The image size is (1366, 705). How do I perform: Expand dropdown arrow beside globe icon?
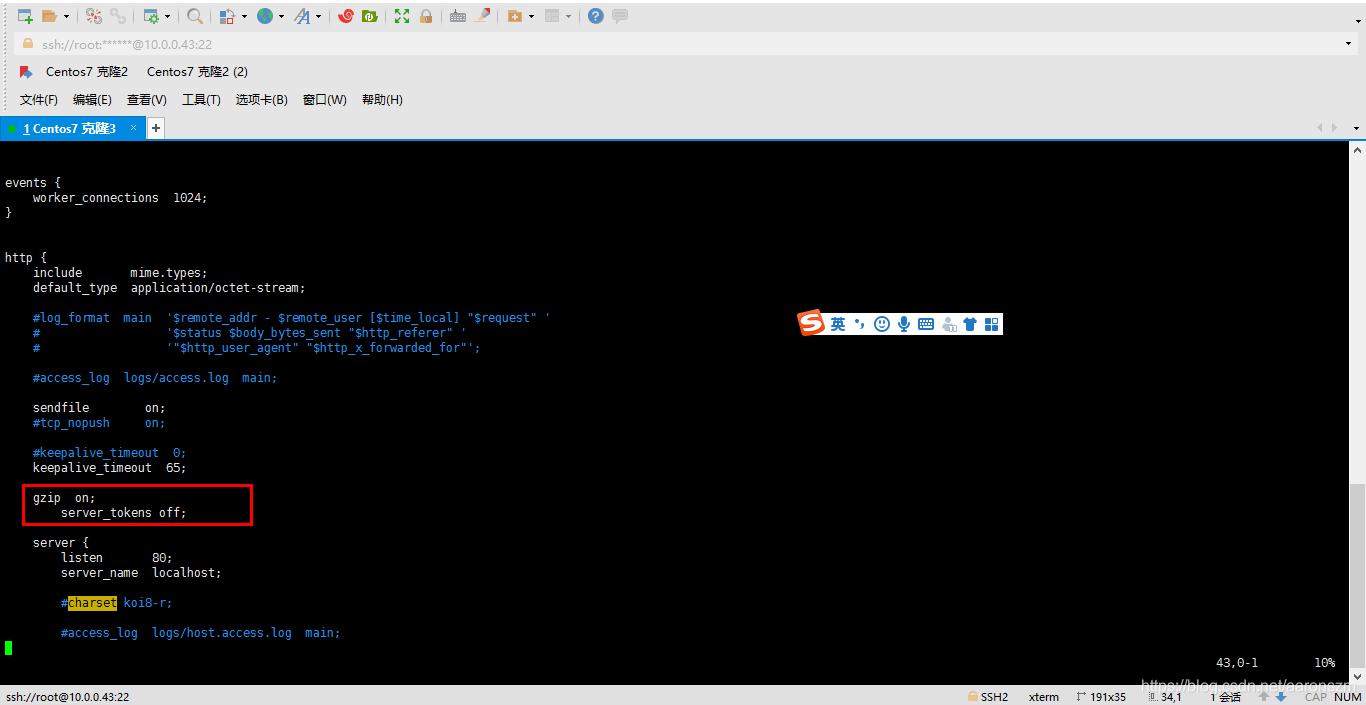tap(281, 16)
